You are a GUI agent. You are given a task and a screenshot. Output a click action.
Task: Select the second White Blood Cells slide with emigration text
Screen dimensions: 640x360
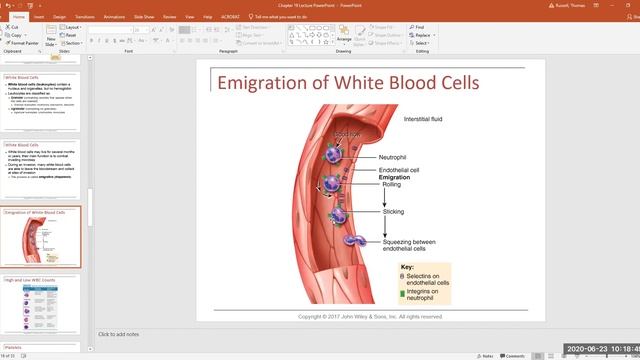click(x=40, y=169)
